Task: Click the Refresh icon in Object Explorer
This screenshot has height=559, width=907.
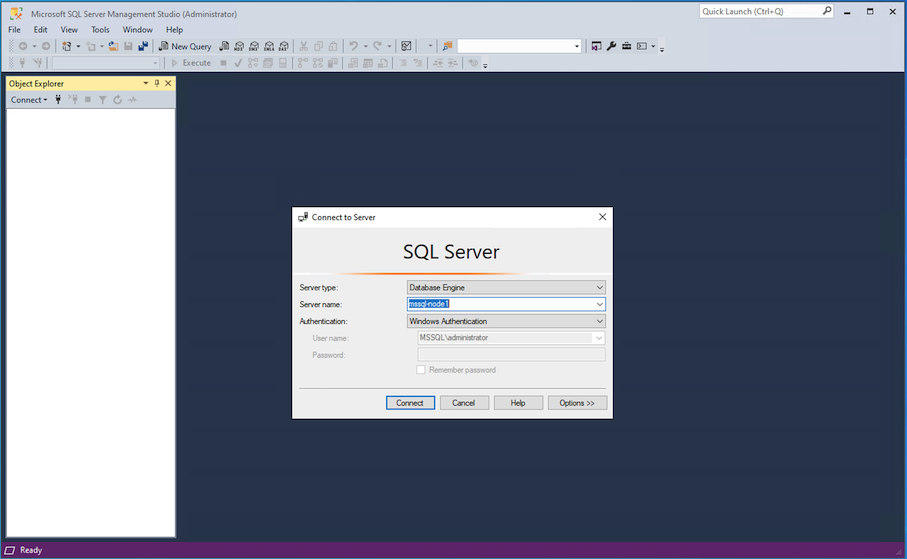Action: tap(117, 100)
